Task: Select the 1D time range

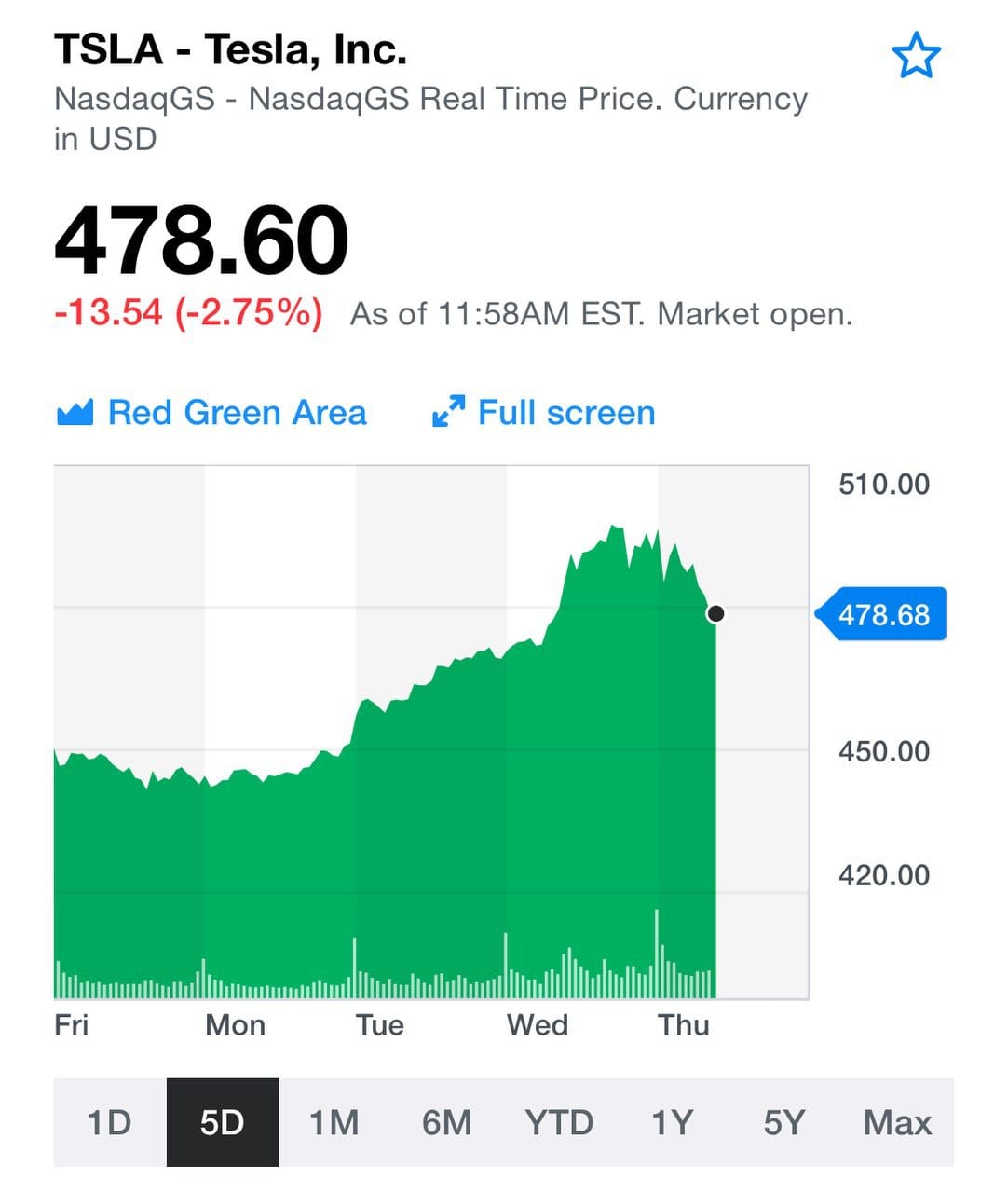Action: click(109, 1122)
